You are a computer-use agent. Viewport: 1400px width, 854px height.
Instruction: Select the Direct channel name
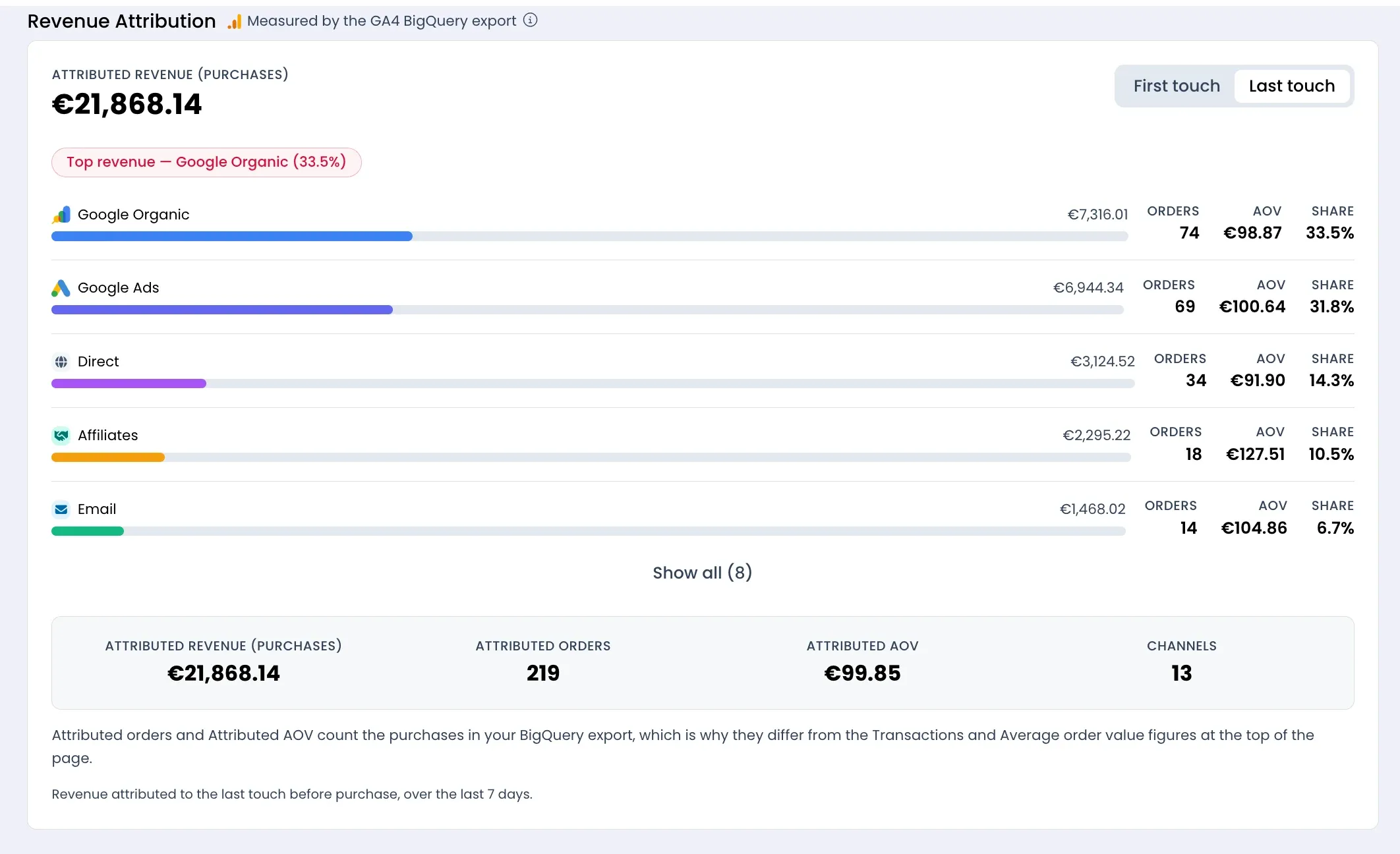click(x=98, y=362)
